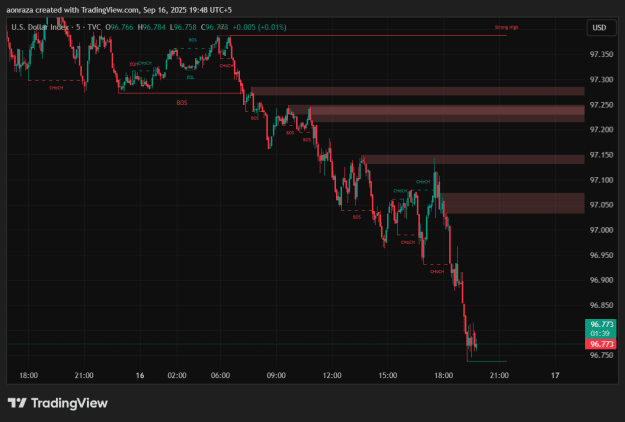Click the 96.850 price axis label

pos(601,305)
